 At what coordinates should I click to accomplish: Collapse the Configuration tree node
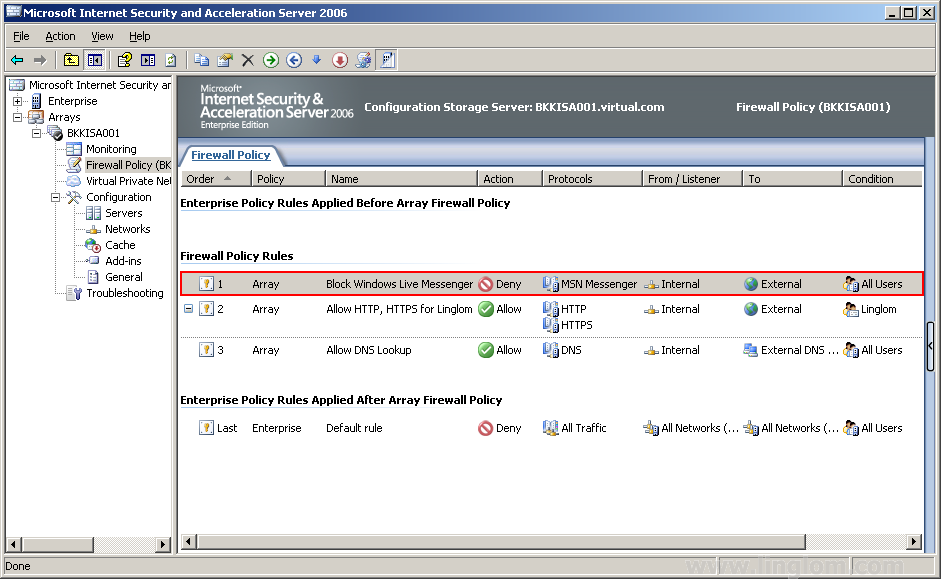pyautogui.click(x=56, y=197)
